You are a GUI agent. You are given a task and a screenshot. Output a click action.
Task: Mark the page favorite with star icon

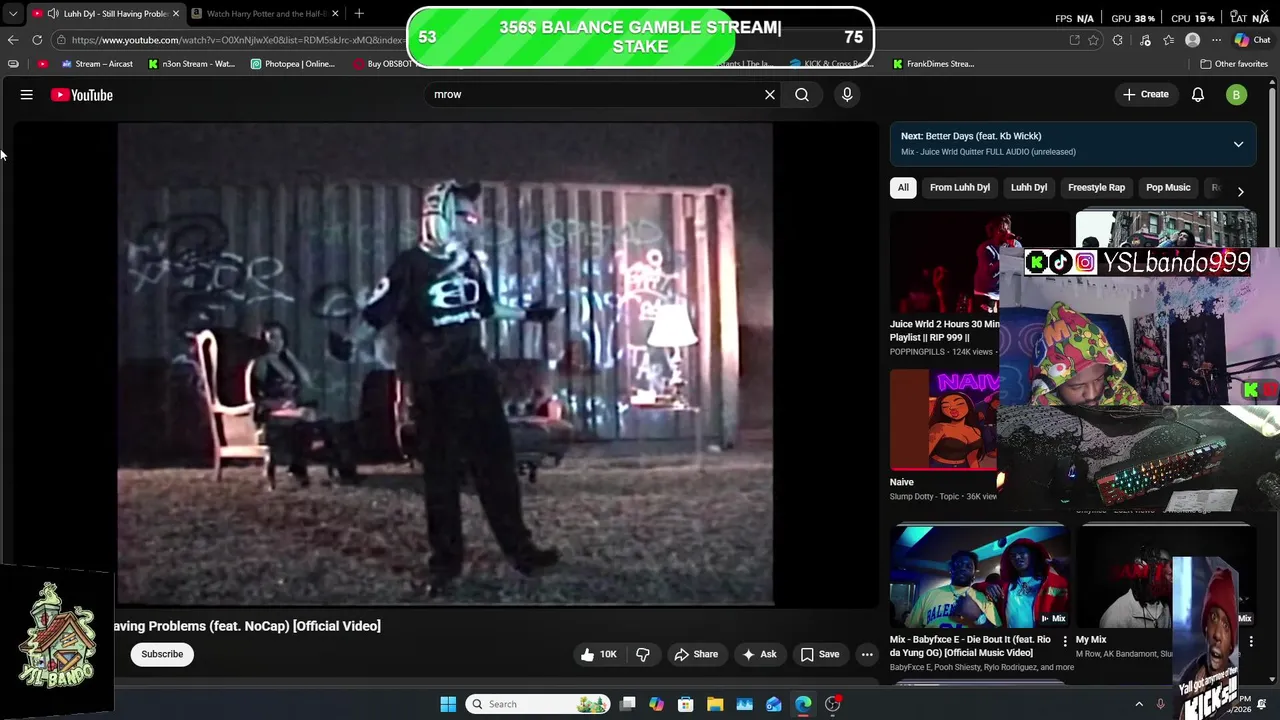click(1093, 40)
